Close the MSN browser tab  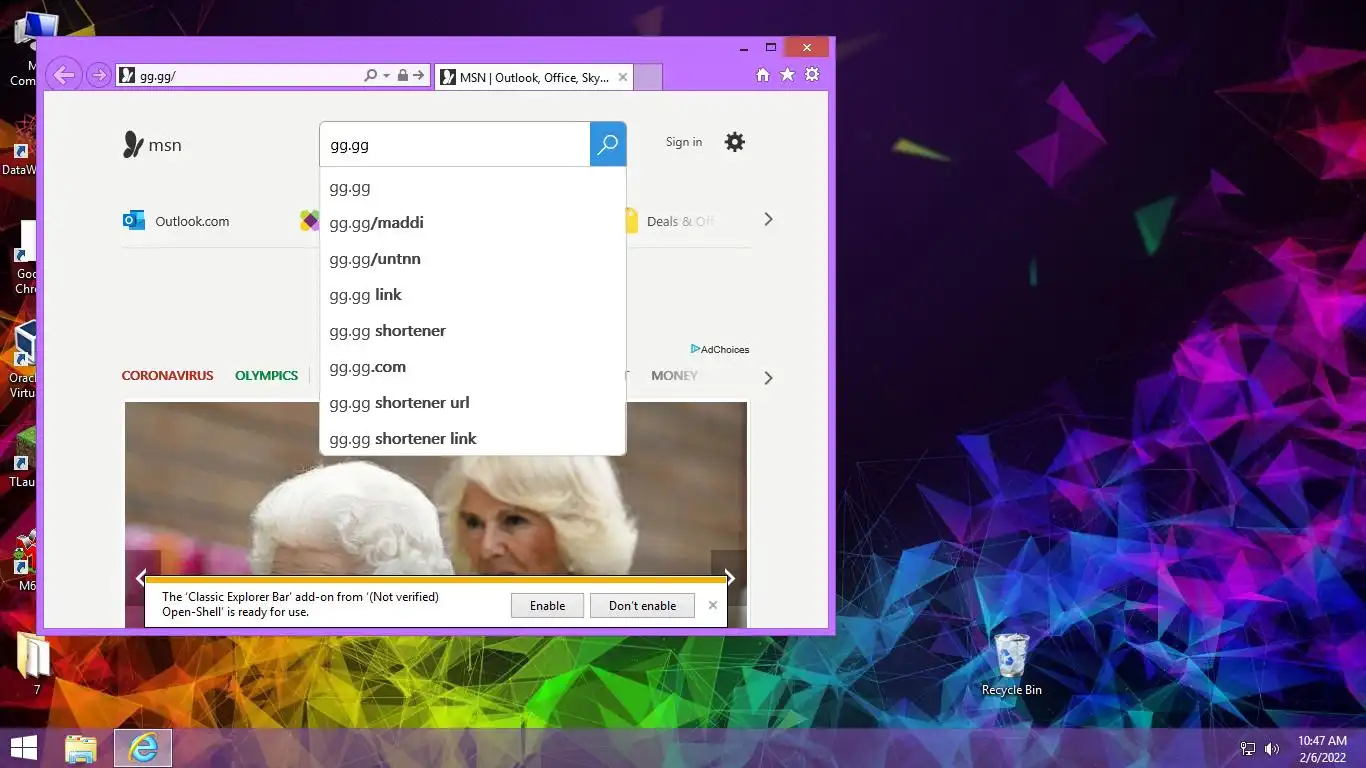[623, 77]
